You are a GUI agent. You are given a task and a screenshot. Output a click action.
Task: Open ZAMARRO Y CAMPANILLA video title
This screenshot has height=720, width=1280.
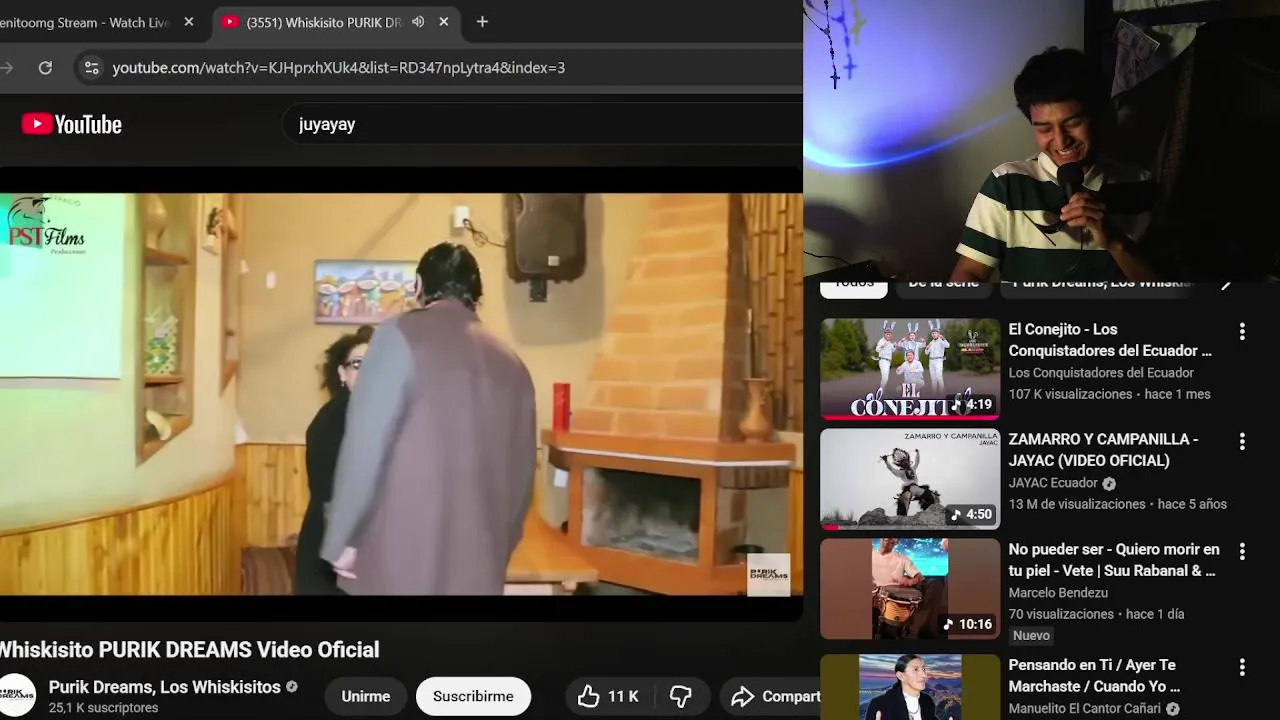[1103, 450]
